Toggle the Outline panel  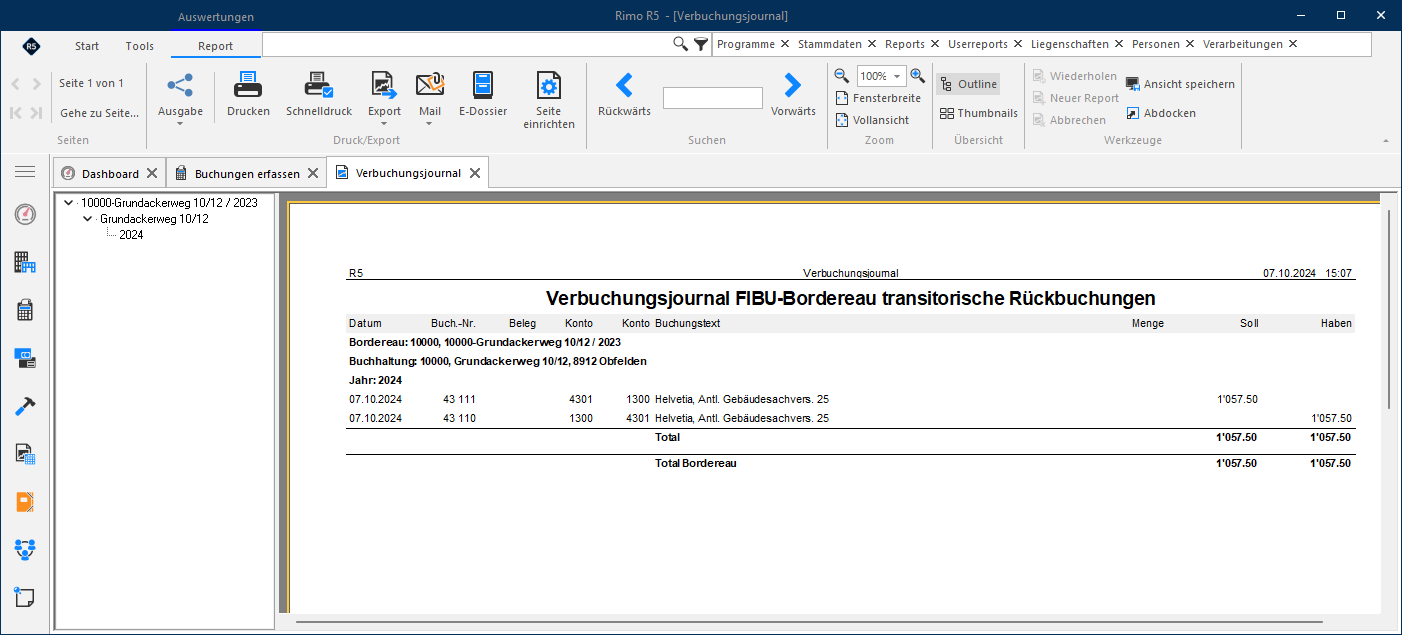pyautogui.click(x=968, y=84)
